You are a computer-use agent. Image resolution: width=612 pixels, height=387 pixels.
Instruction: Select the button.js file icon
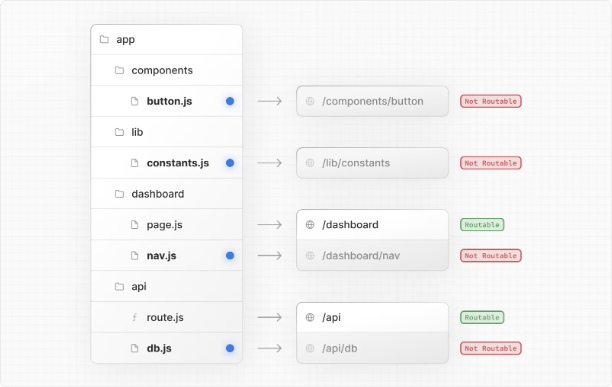tap(135, 101)
